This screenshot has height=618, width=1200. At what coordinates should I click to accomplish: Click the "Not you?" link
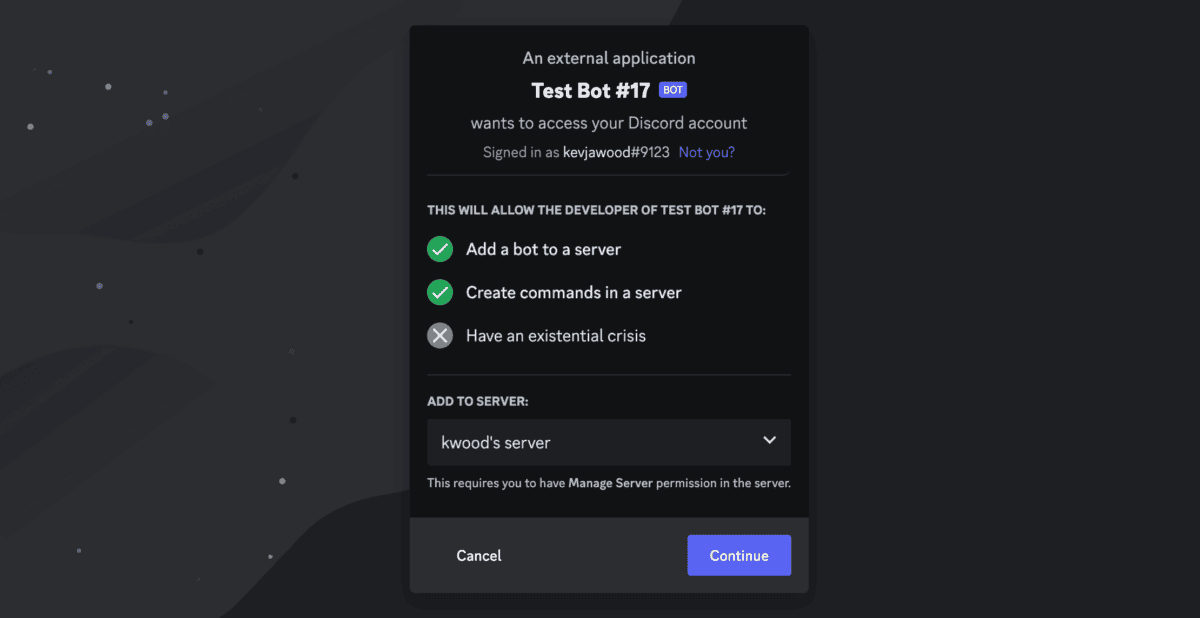click(x=707, y=153)
